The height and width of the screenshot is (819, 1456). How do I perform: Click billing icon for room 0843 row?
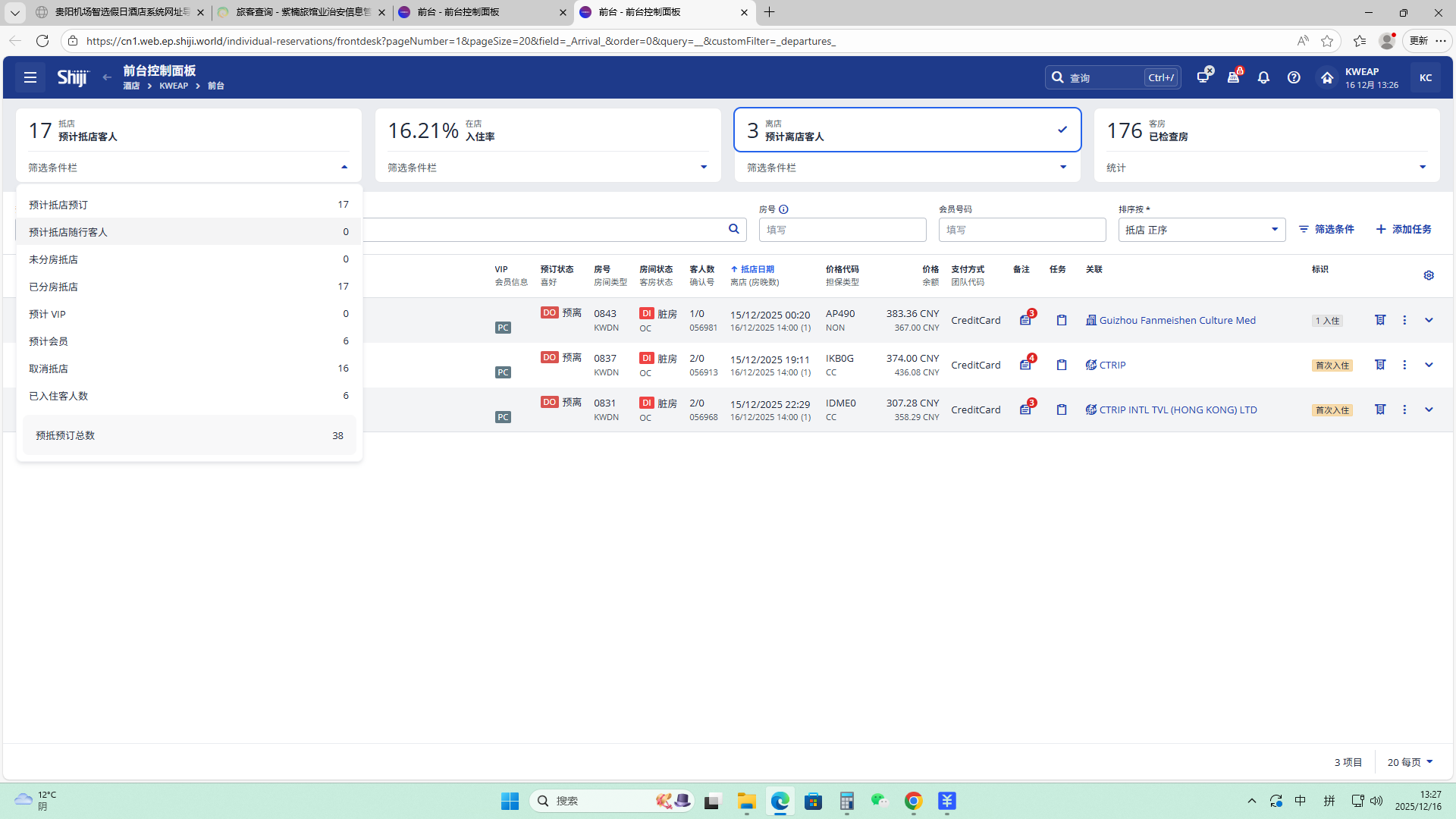click(x=1380, y=320)
